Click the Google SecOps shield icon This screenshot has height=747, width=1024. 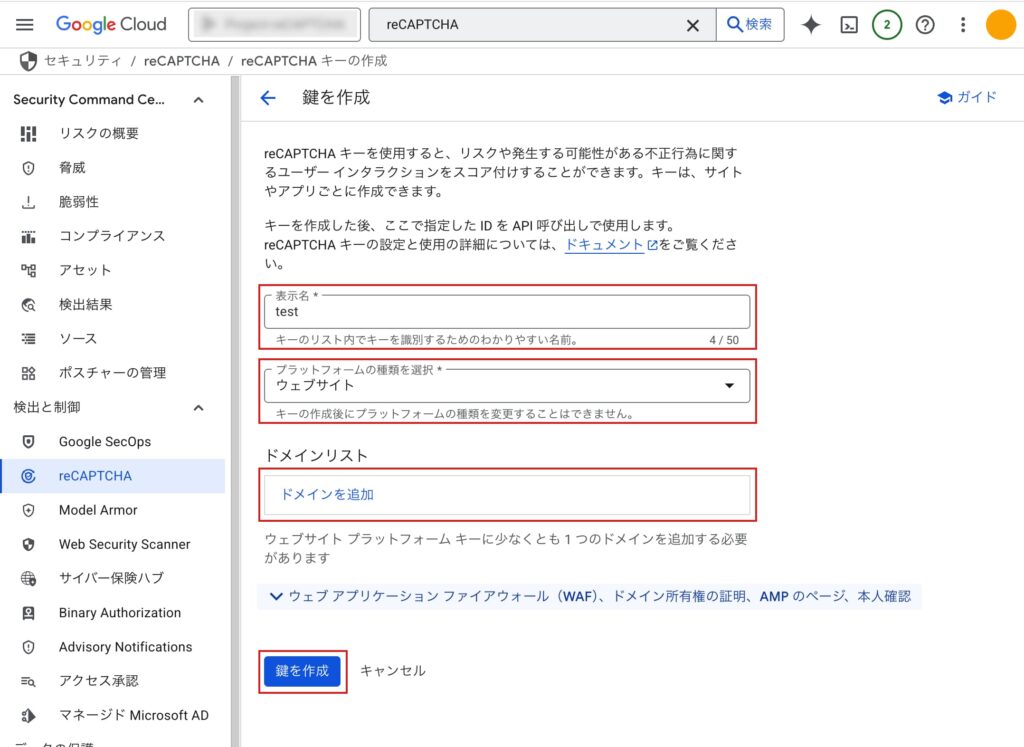28,442
